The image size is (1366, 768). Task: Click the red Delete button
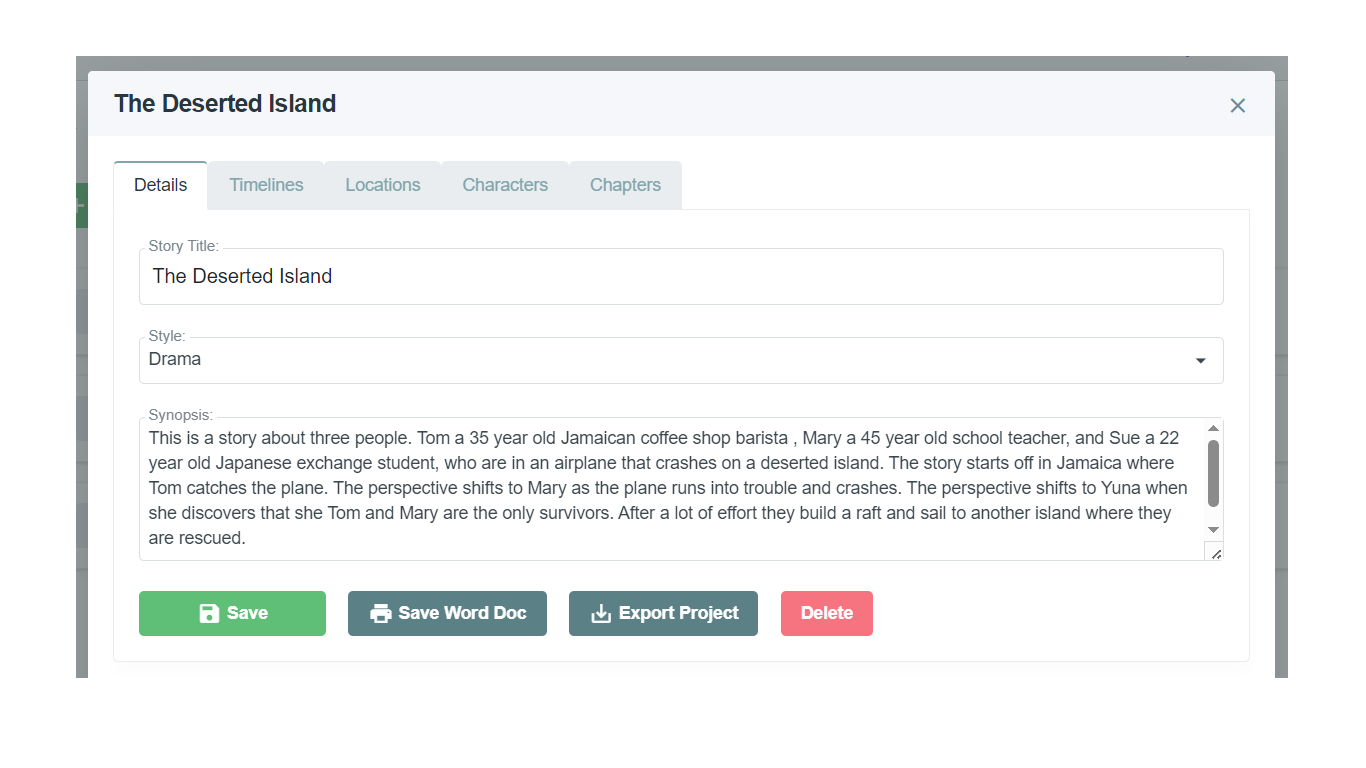827,613
